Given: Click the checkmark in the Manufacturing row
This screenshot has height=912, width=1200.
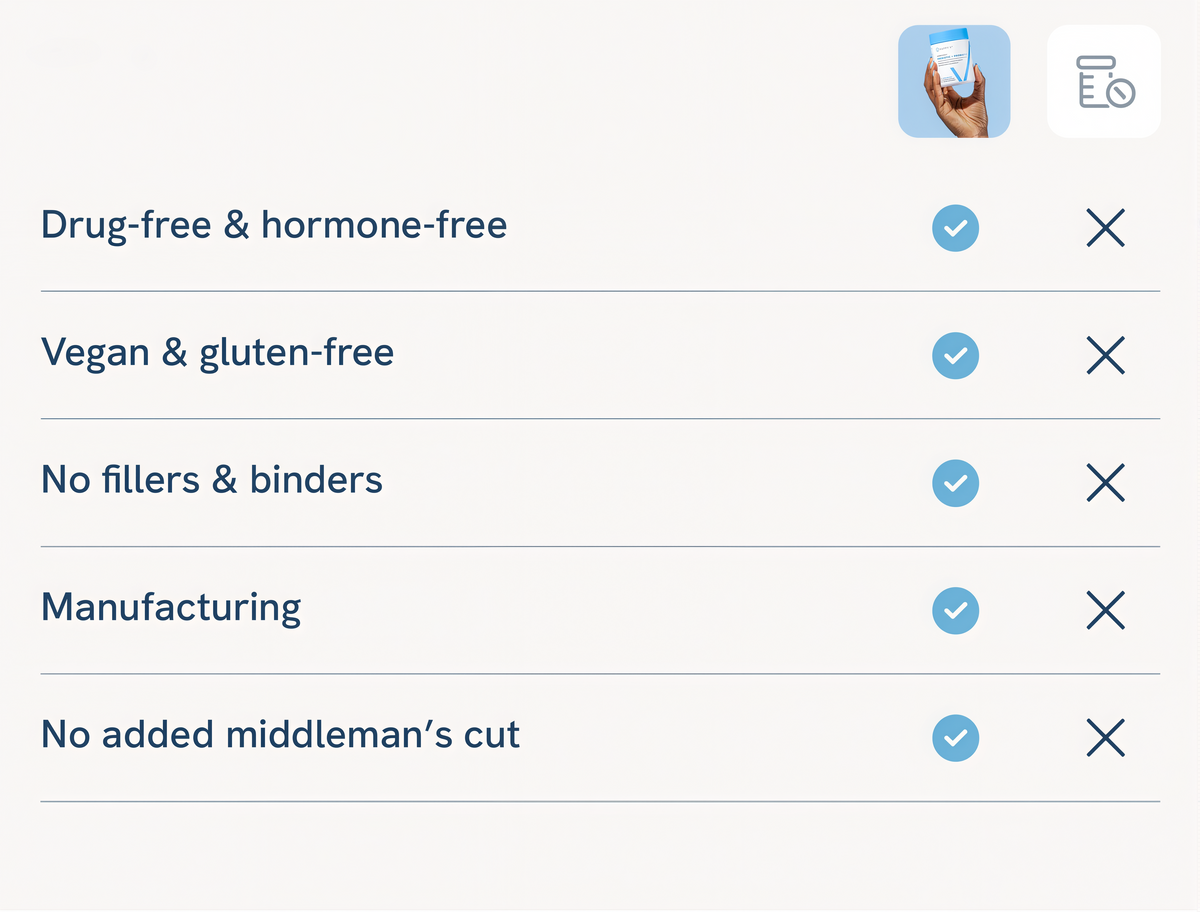Looking at the screenshot, I should pyautogui.click(x=956, y=610).
